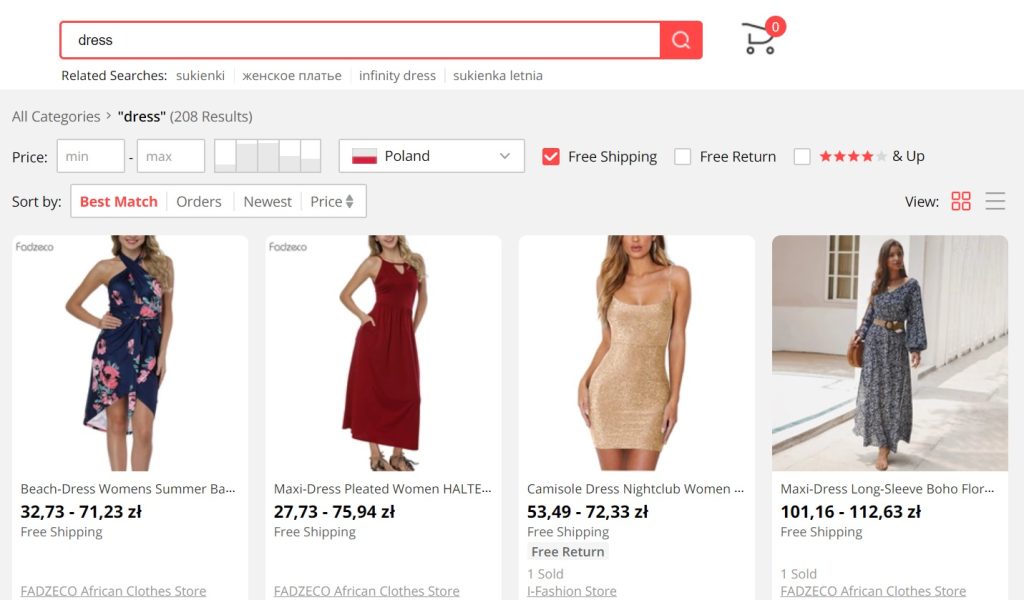Click the price distribution histogram bar
Screen dimensions: 1024x600
(x=268, y=156)
